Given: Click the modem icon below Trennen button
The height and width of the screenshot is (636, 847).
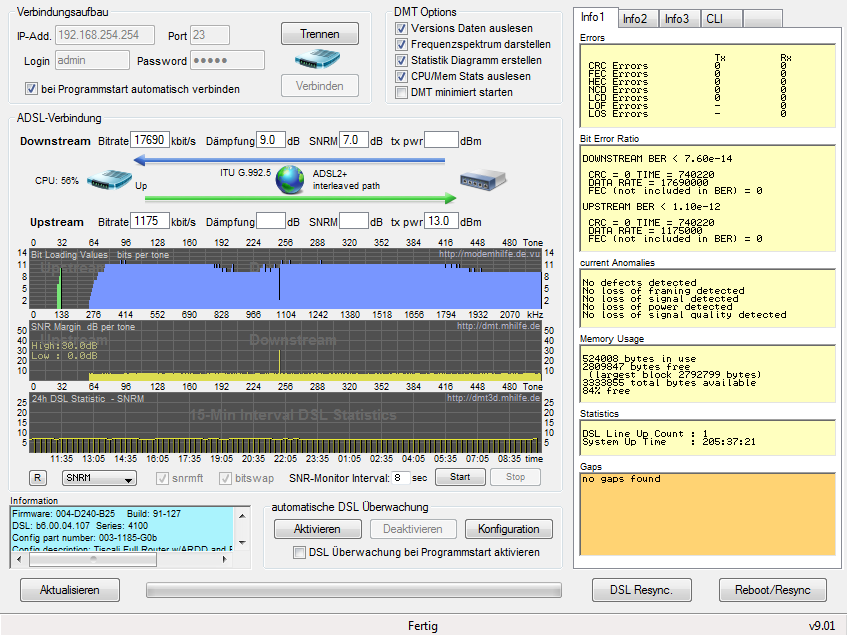Looking at the screenshot, I should click(x=317, y=58).
